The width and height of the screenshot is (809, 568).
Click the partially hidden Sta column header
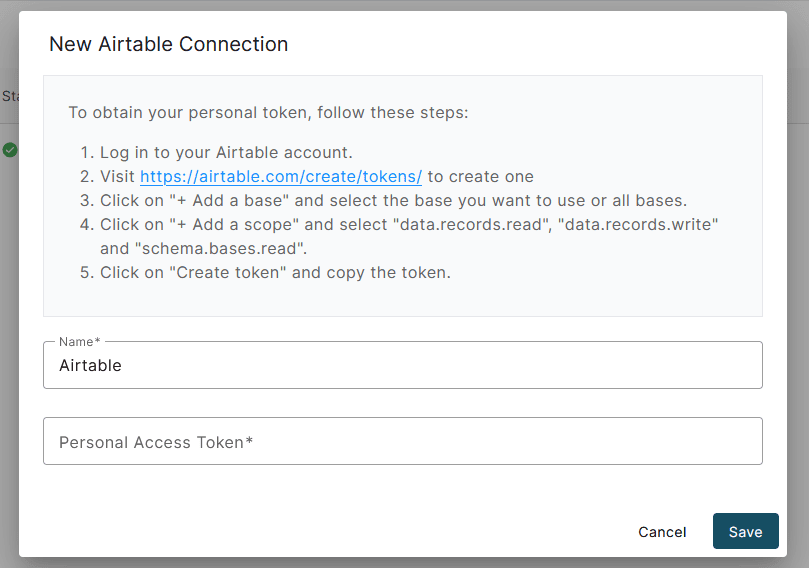click(x=10, y=96)
